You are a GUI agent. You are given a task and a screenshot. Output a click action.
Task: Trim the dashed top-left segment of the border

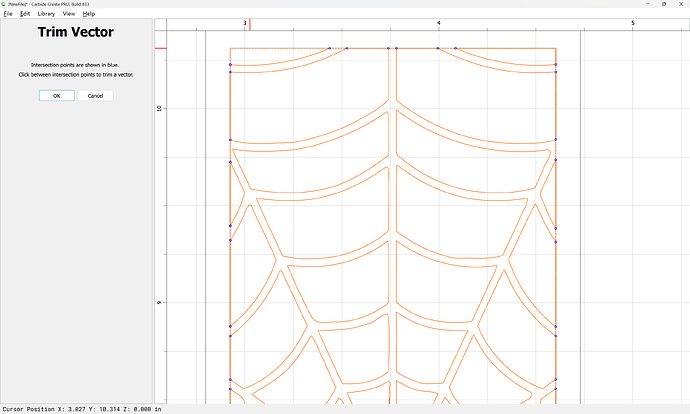[x=279, y=48]
